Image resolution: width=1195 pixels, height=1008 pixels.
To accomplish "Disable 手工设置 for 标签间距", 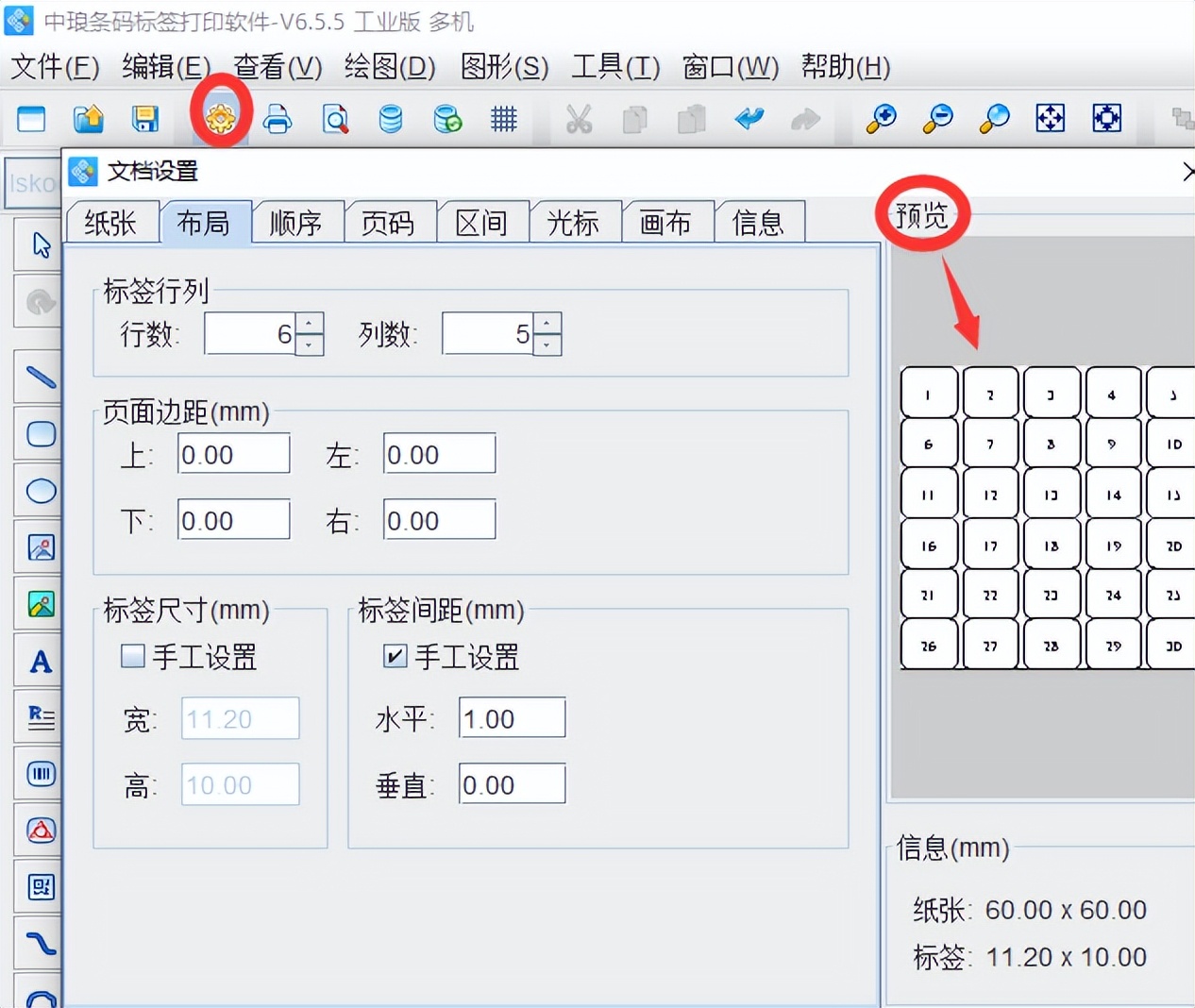I will [395, 658].
